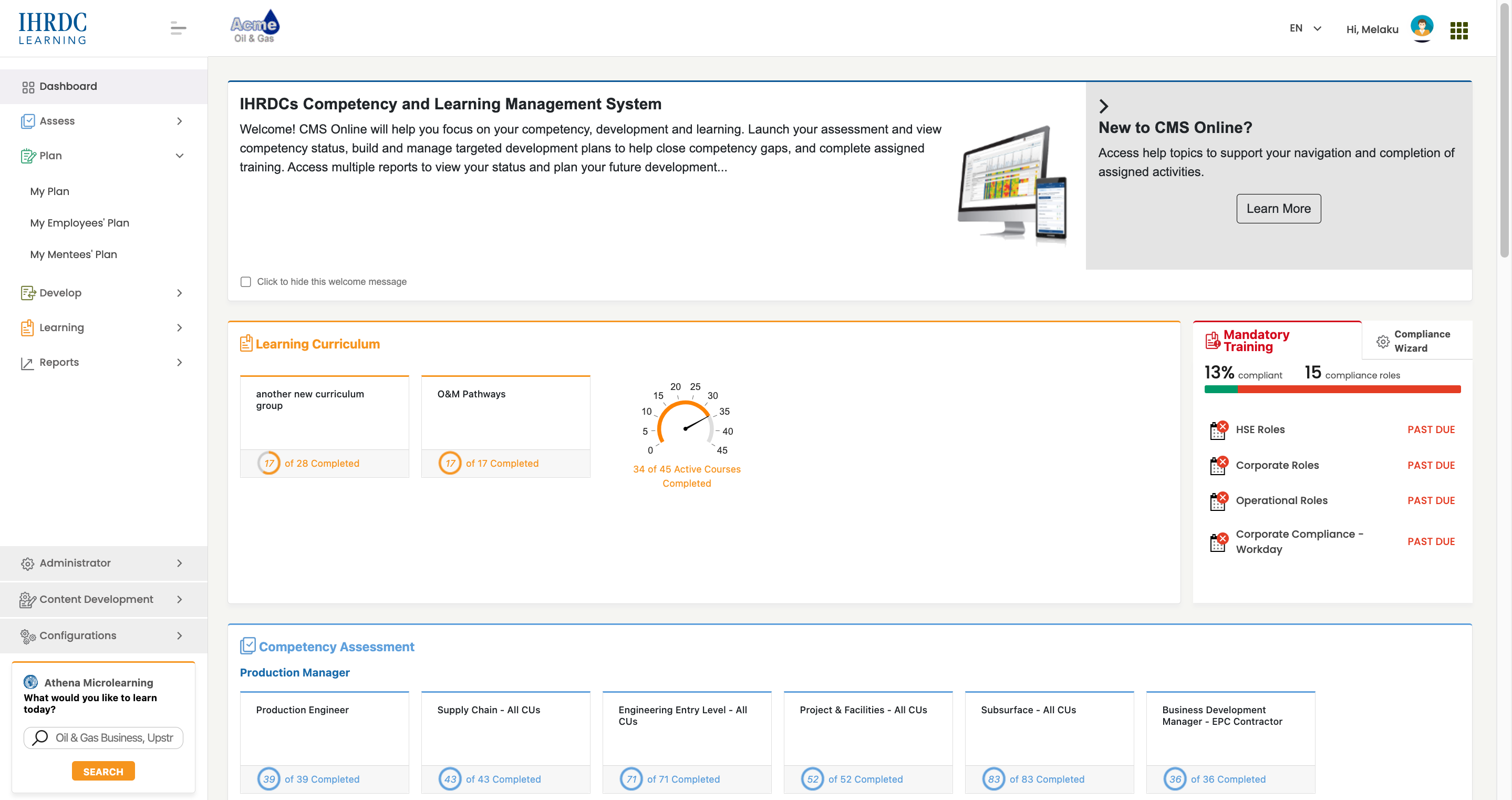Click the Operational Roles past-due calendar icon
Screen dimensions: 1512x800
(1218, 501)
